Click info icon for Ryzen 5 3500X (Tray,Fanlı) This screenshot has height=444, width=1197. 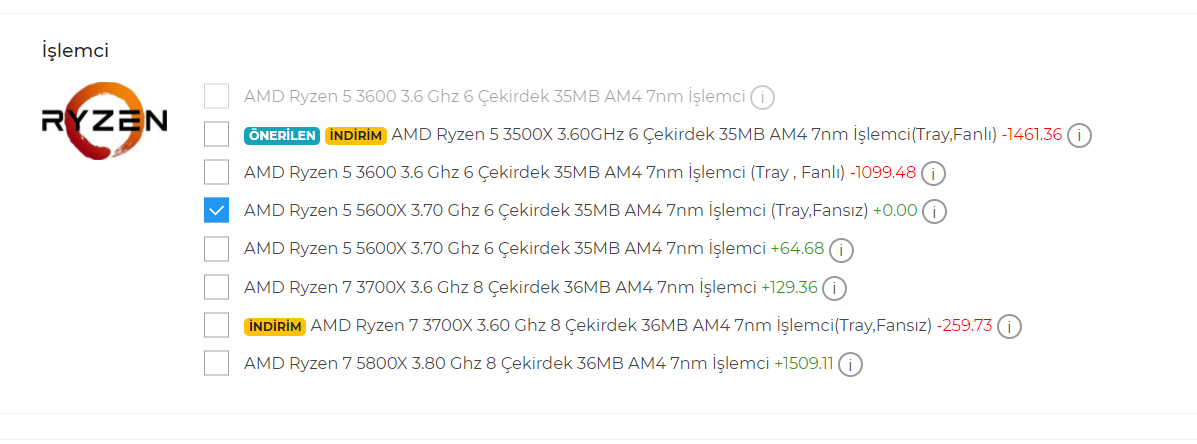(1079, 135)
